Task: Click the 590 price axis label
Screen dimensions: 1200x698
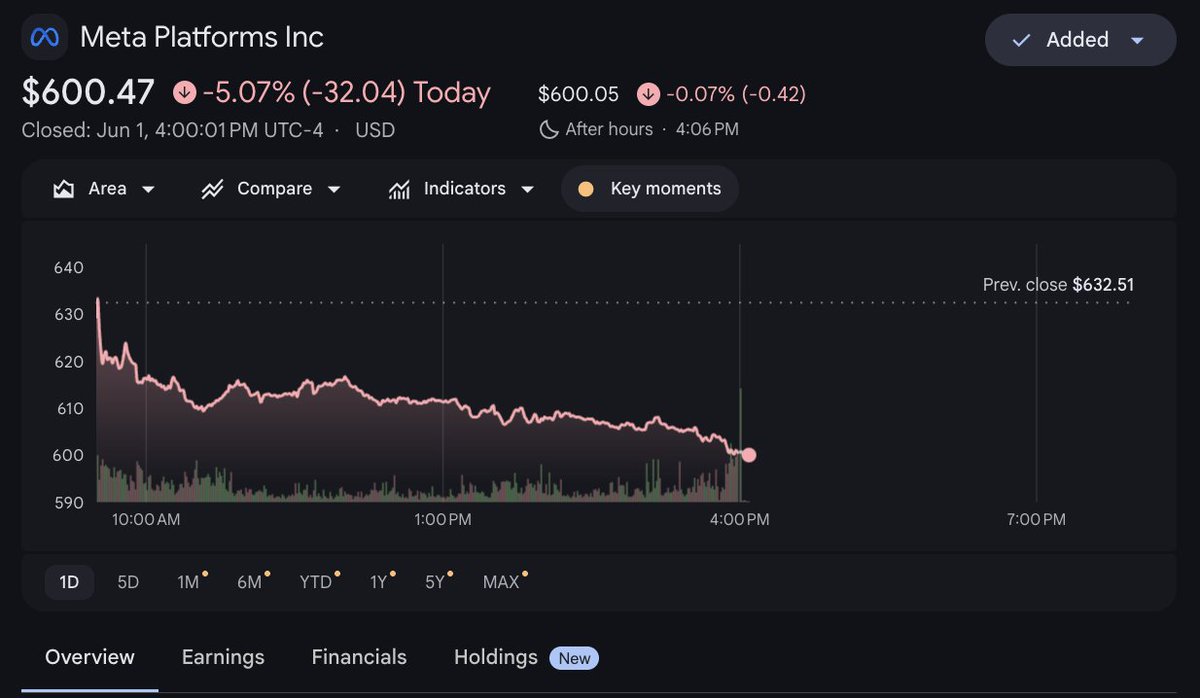Action: click(x=69, y=503)
